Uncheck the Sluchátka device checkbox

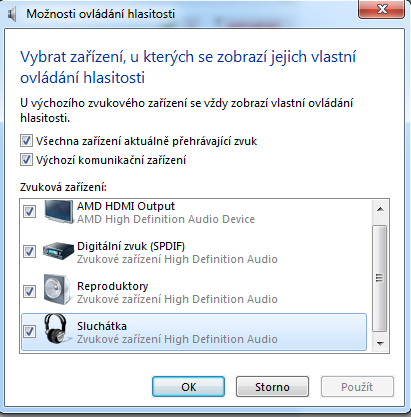click(29, 331)
